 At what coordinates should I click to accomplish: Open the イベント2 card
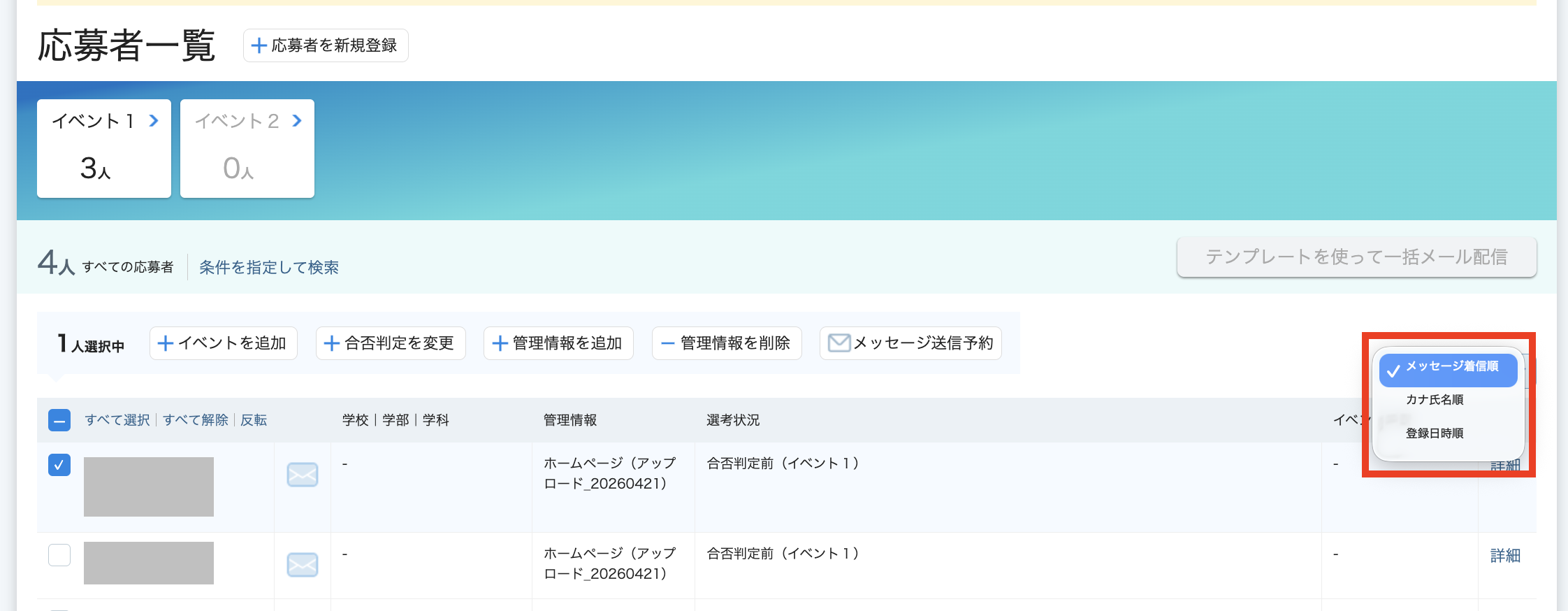point(247,148)
